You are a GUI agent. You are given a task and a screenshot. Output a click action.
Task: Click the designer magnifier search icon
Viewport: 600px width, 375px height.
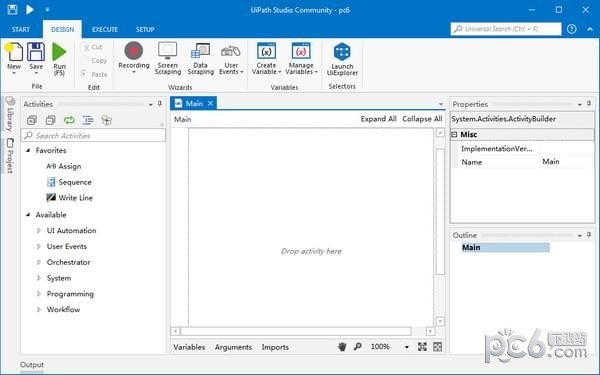(x=357, y=347)
